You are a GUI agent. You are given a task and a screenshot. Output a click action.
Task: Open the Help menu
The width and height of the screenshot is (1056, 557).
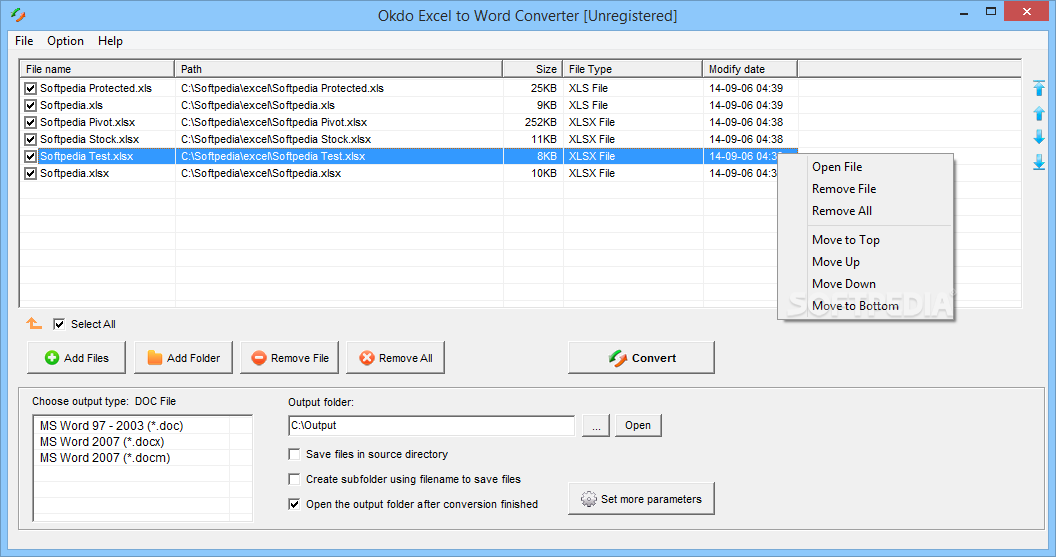coord(110,41)
